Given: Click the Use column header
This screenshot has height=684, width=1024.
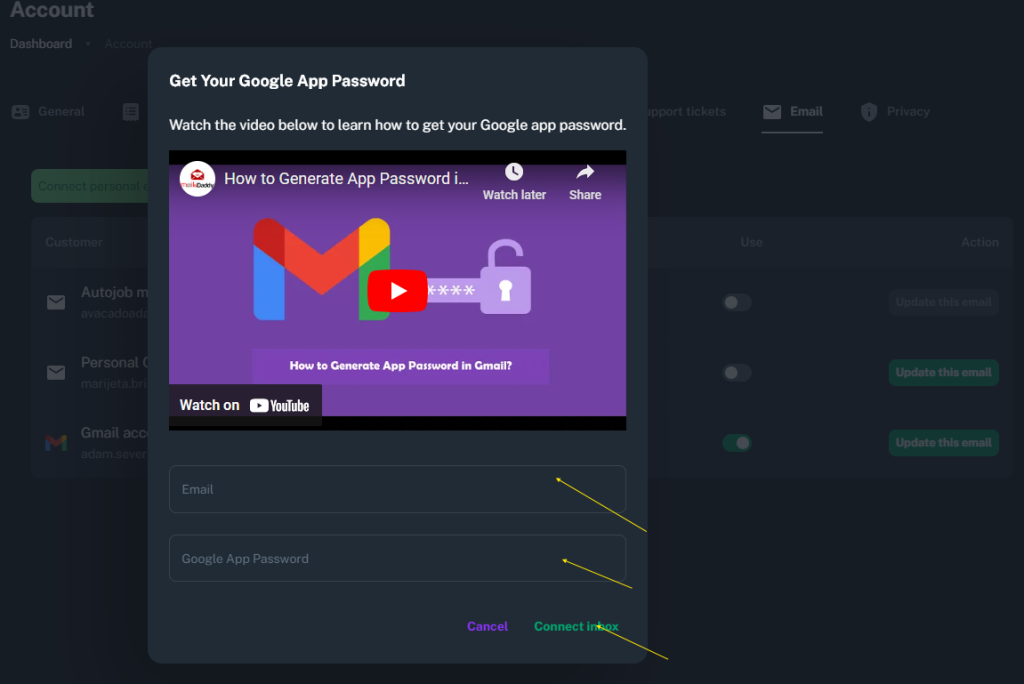Looking at the screenshot, I should [751, 242].
